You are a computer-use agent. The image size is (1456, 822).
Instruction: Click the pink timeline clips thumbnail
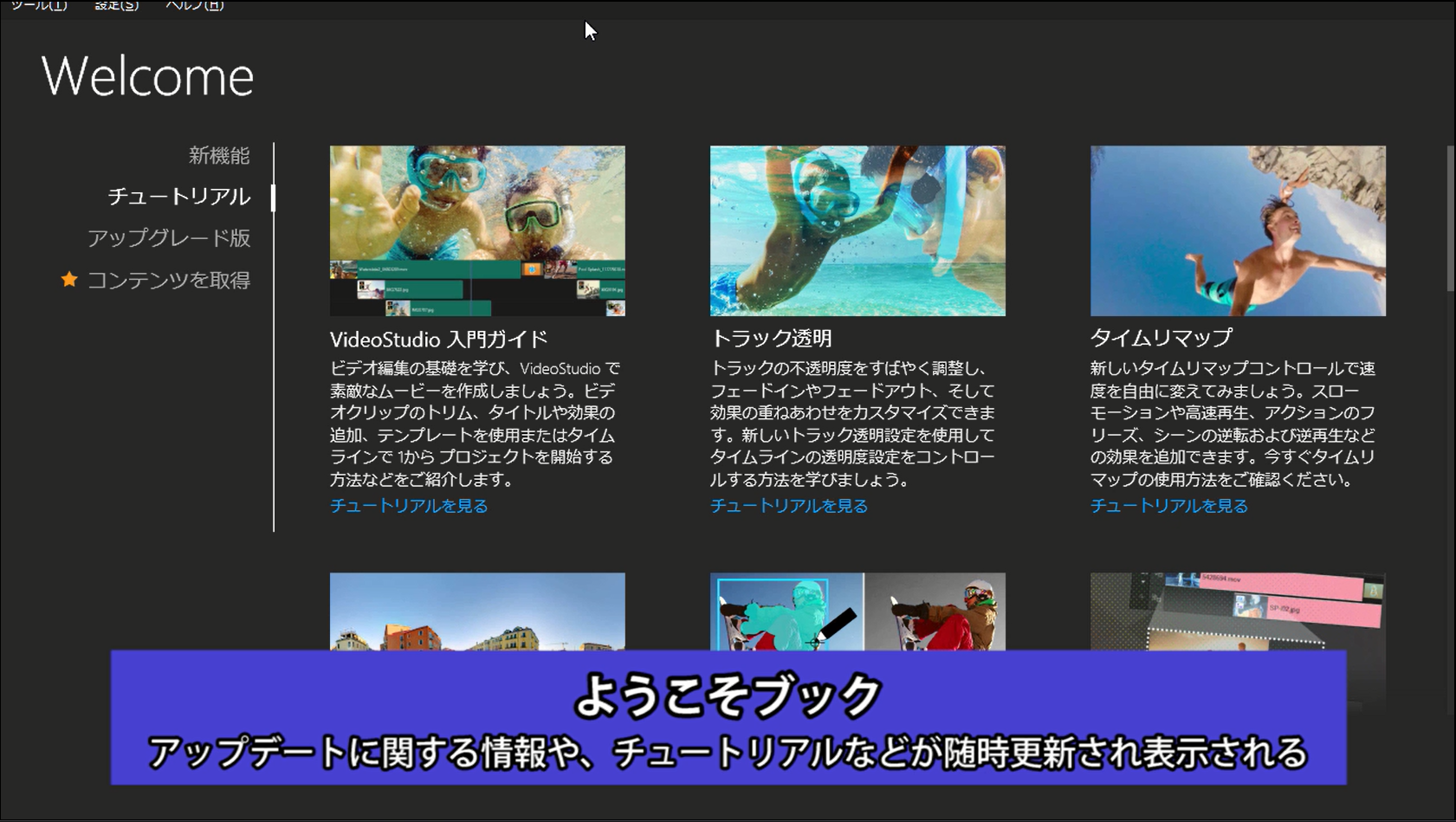[1238, 612]
